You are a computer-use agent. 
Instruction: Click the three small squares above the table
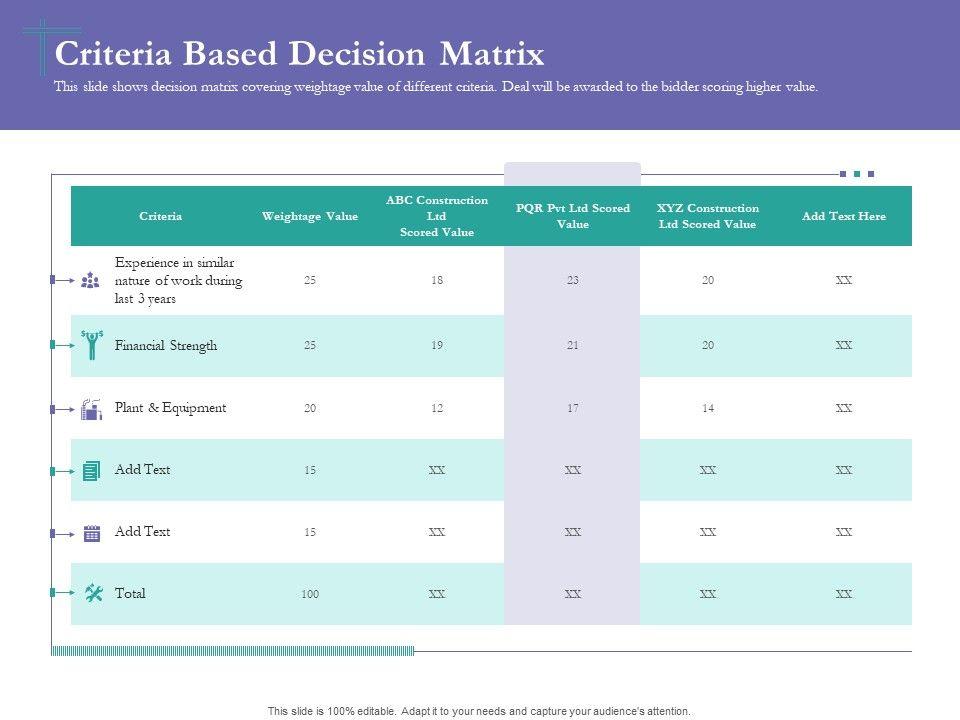click(857, 174)
